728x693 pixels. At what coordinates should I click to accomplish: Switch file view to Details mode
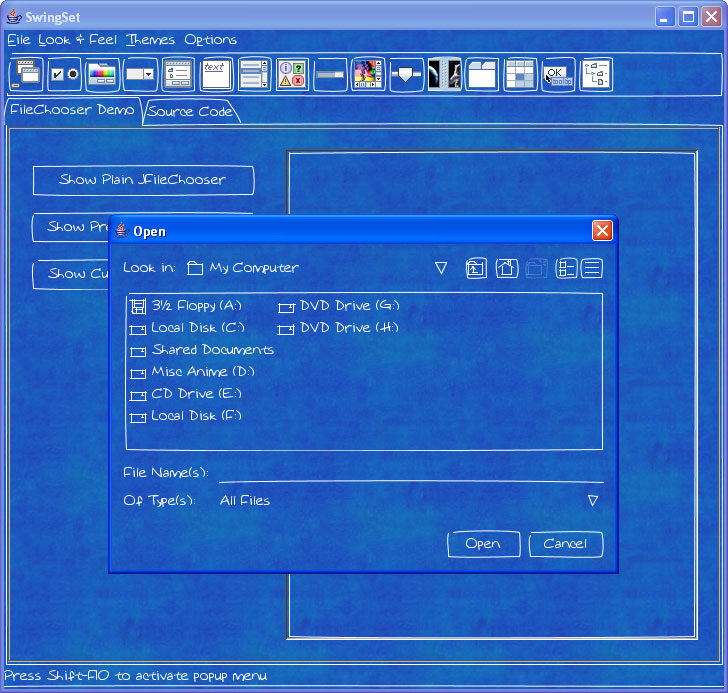click(x=593, y=268)
